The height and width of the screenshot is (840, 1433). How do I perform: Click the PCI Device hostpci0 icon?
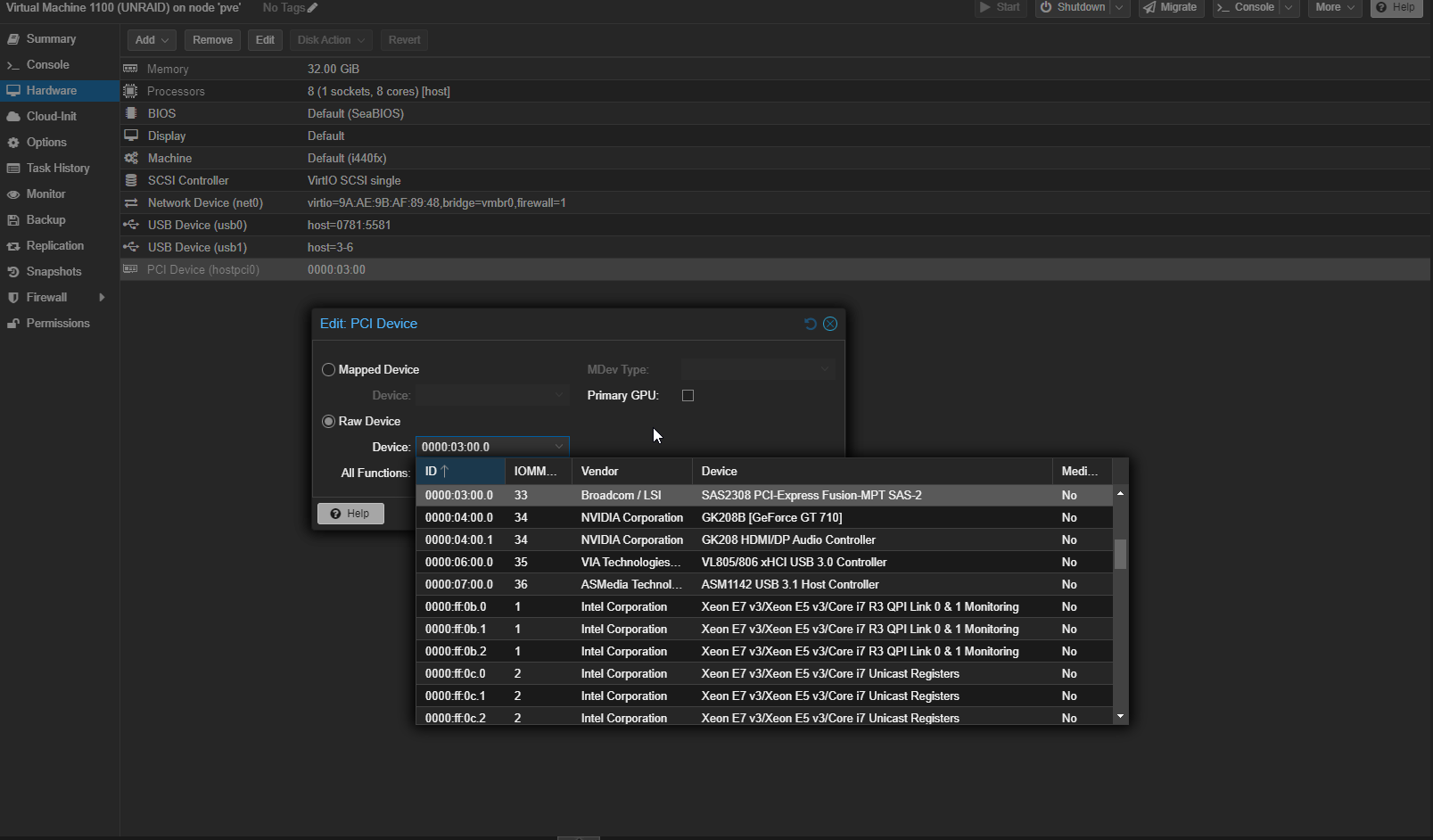(130, 269)
